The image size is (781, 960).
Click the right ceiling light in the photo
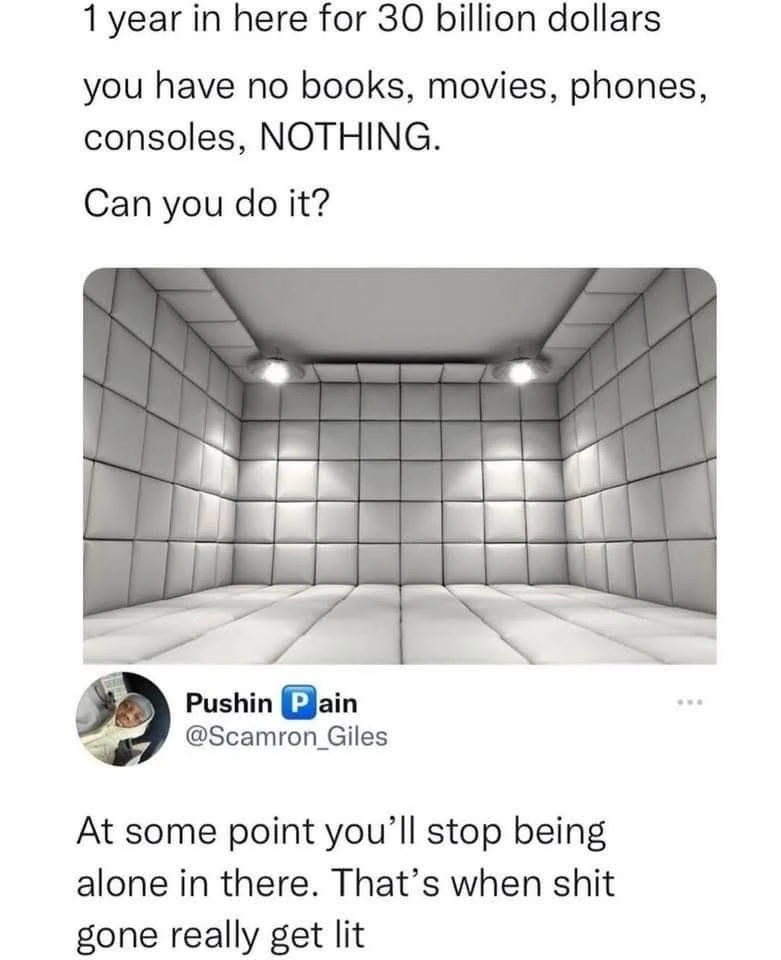(522, 369)
